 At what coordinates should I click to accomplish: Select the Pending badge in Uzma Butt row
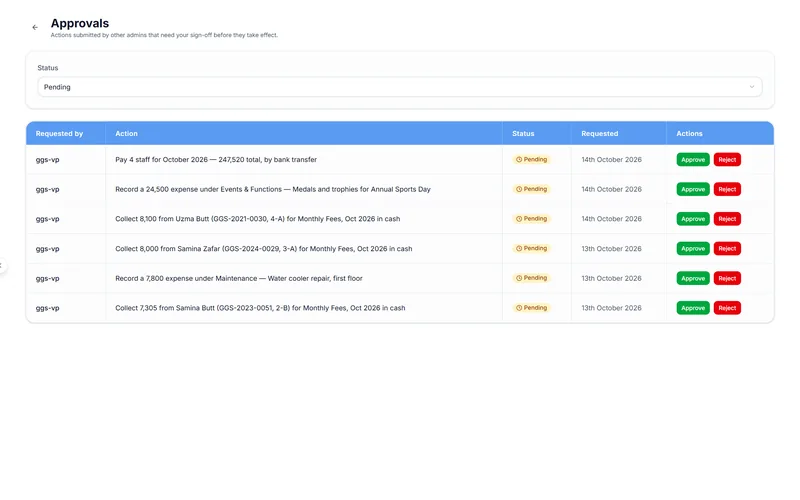click(531, 219)
